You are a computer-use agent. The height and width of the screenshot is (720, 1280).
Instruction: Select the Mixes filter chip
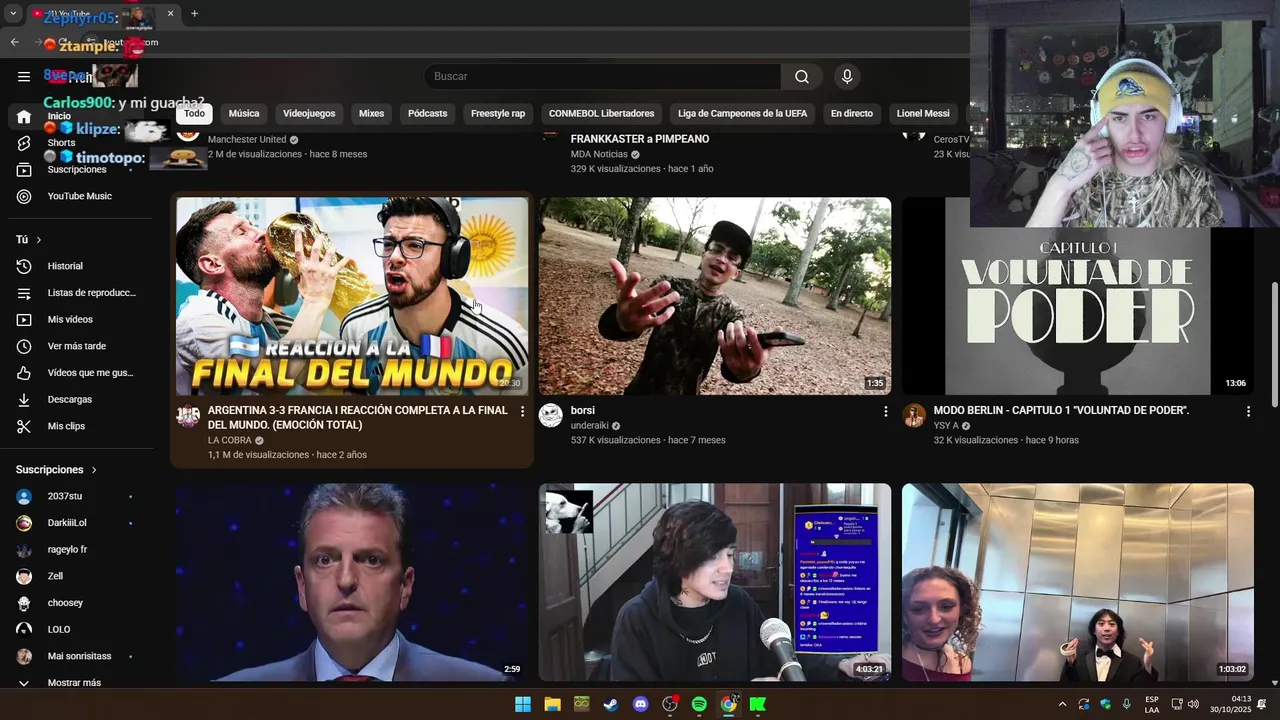372,113
